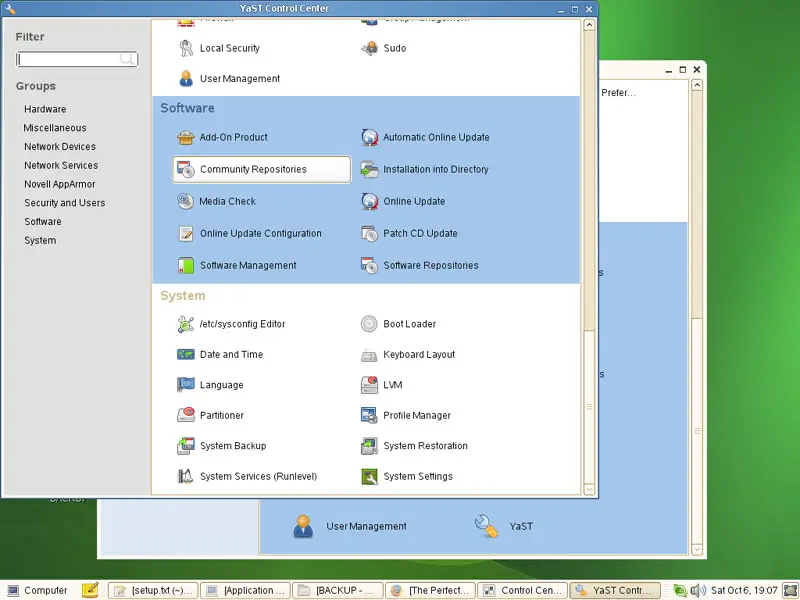The height and width of the screenshot is (600, 800).
Task: Open the Online Update icon
Action: pyautogui.click(x=369, y=202)
